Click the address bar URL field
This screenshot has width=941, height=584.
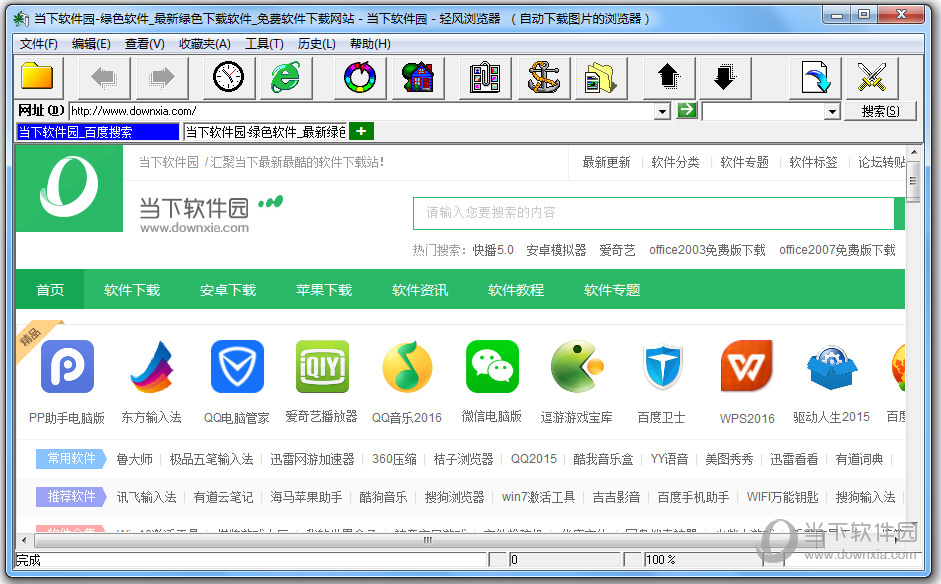click(362, 111)
